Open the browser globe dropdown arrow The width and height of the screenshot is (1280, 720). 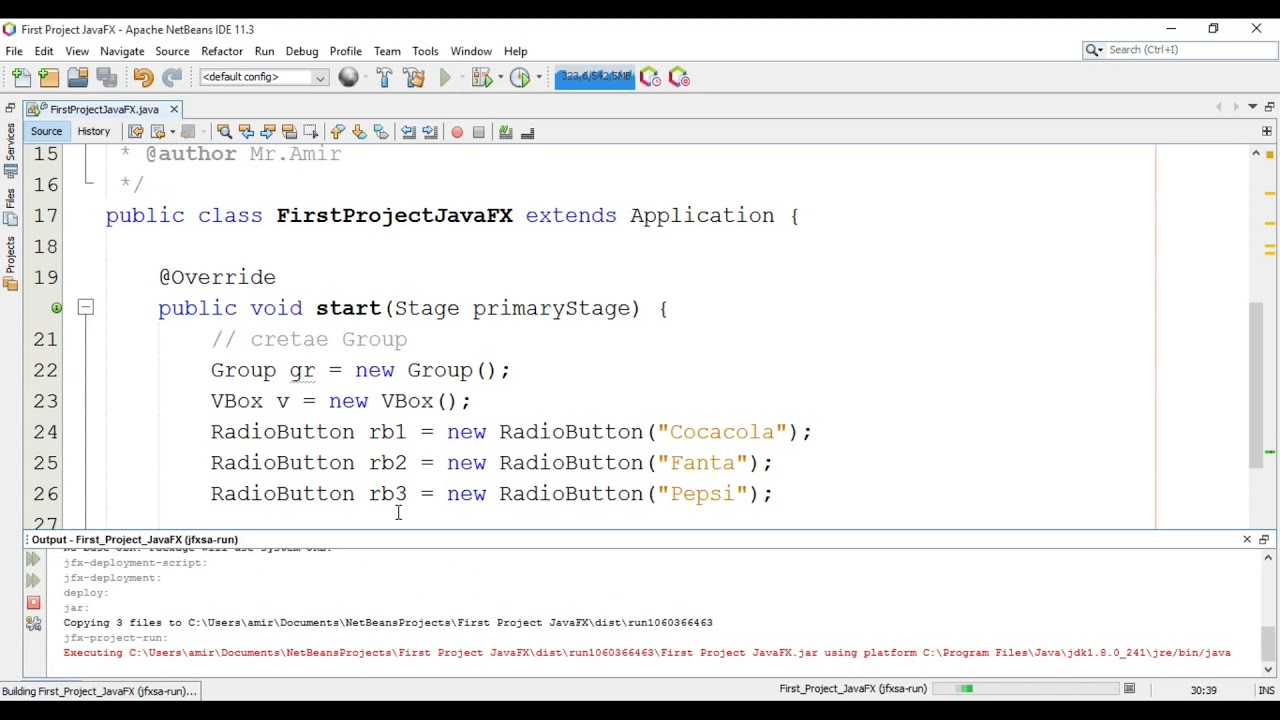(366, 77)
